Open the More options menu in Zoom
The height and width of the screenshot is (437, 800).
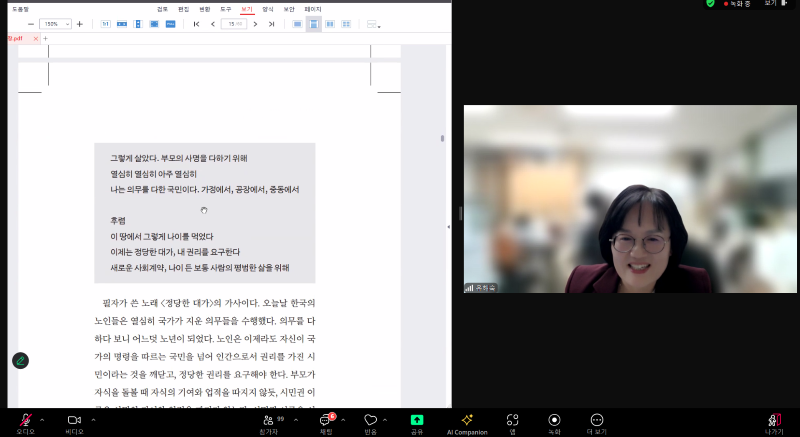[597, 420]
